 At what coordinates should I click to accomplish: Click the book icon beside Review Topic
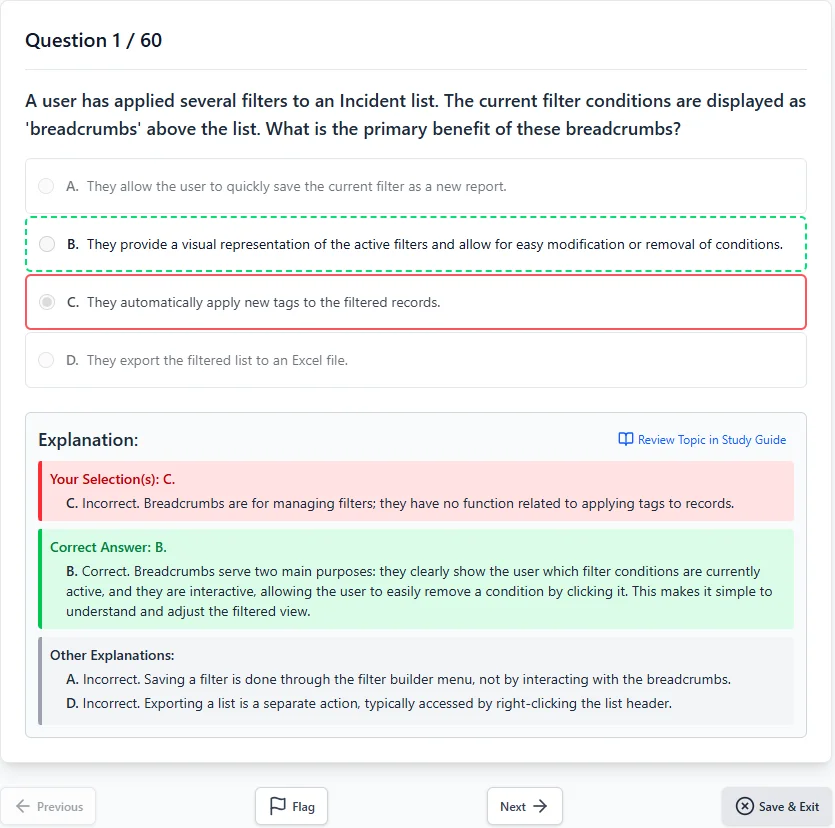[624, 439]
